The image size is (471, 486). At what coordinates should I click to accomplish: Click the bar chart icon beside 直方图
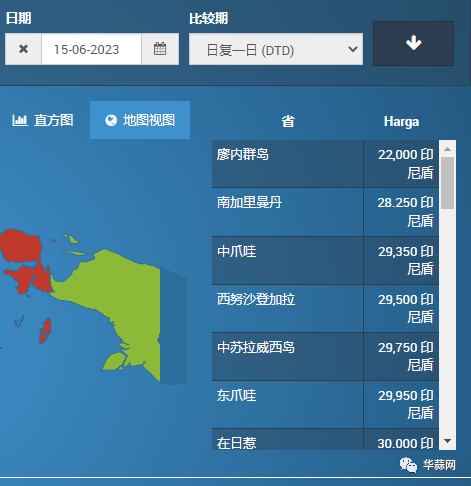click(x=20, y=120)
